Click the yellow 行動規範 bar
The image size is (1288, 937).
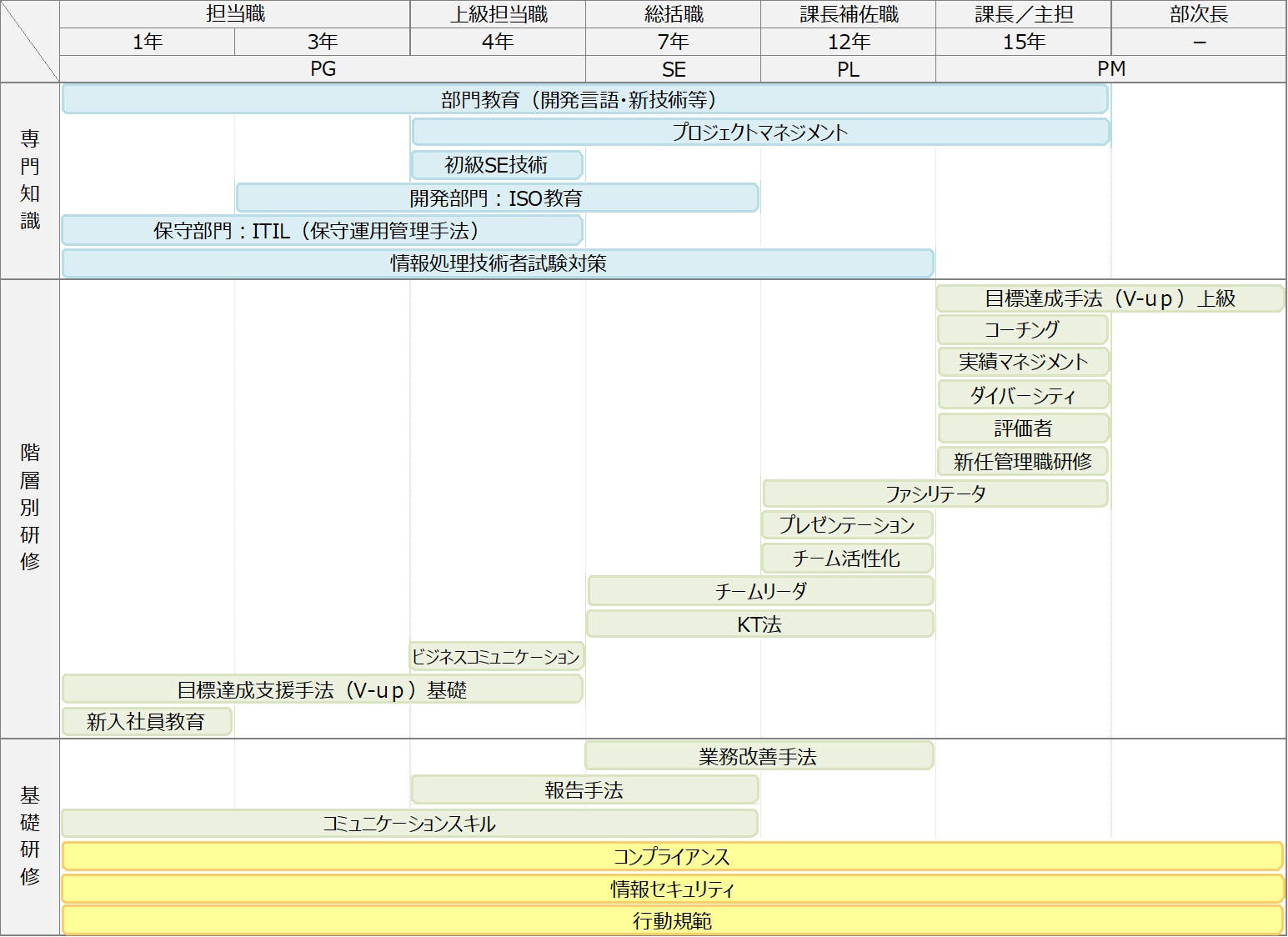click(672, 920)
